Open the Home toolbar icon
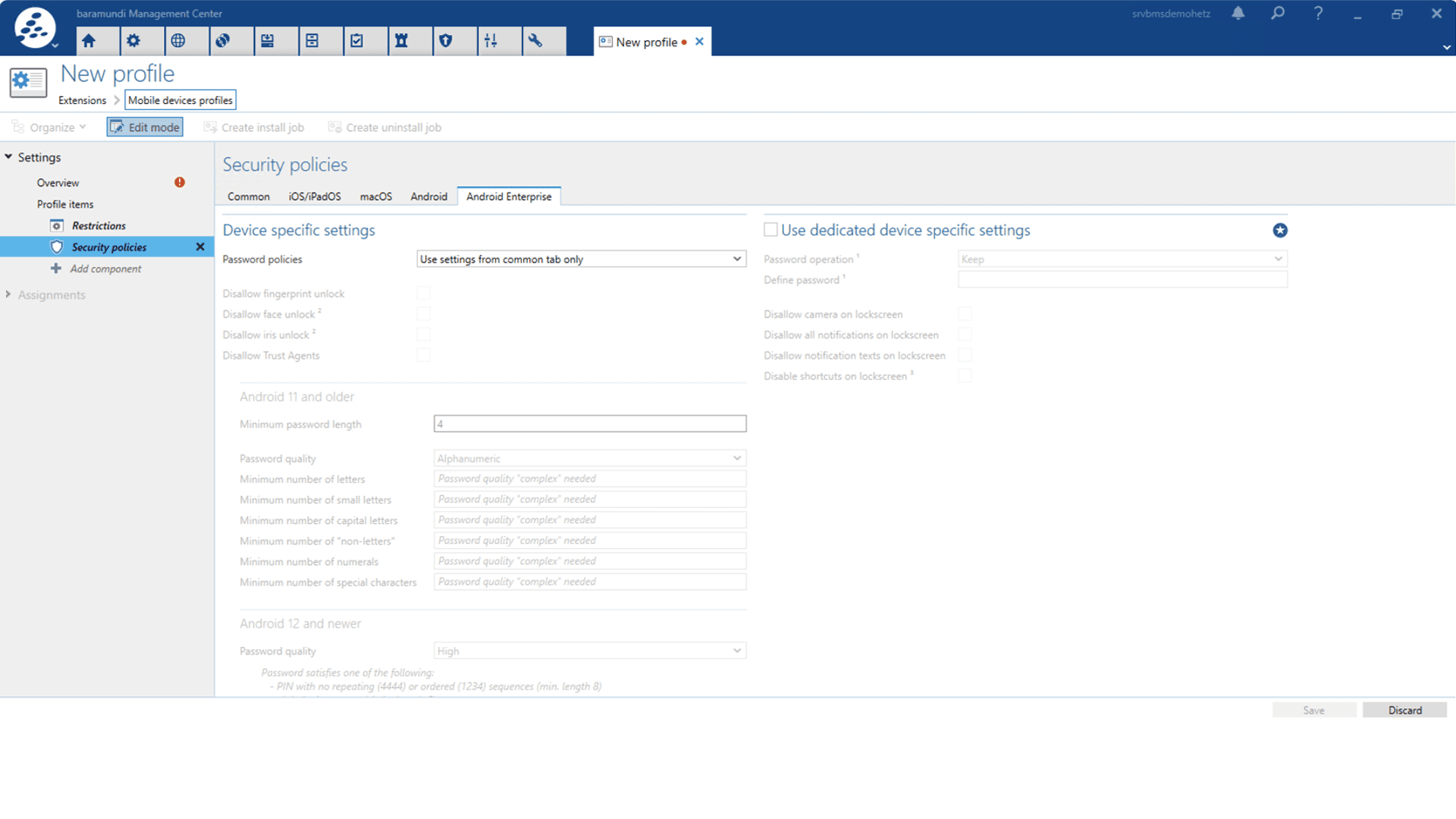This screenshot has width=1456, height=819. [x=89, y=41]
